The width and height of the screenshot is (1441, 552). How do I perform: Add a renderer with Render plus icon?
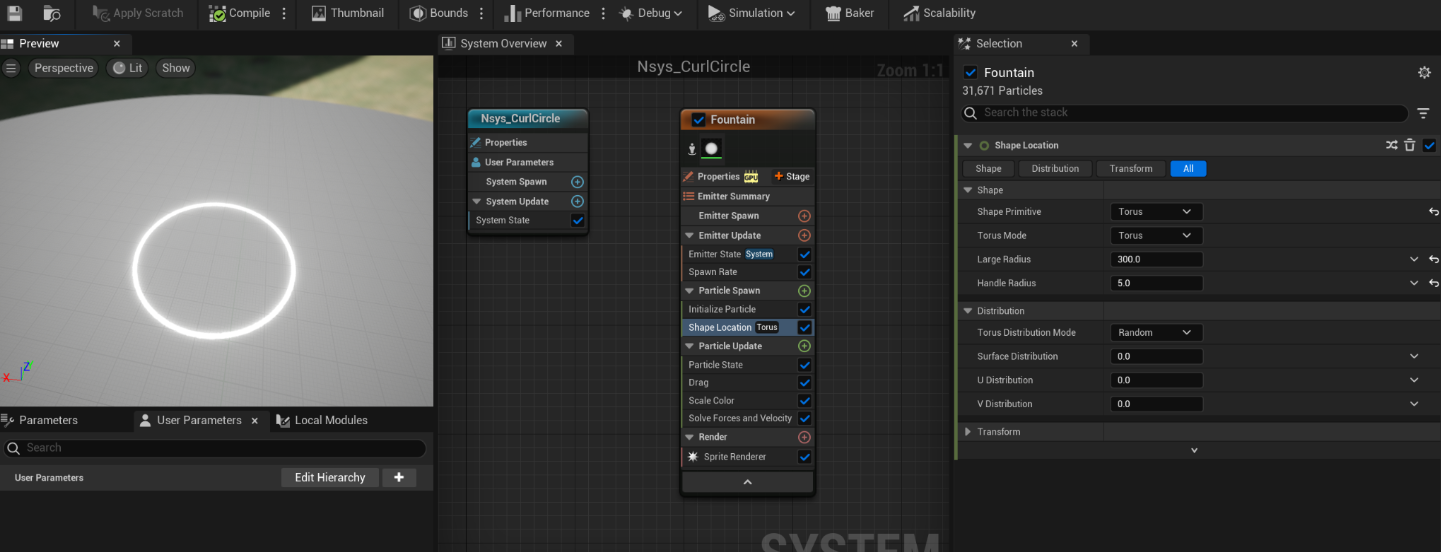(804, 437)
